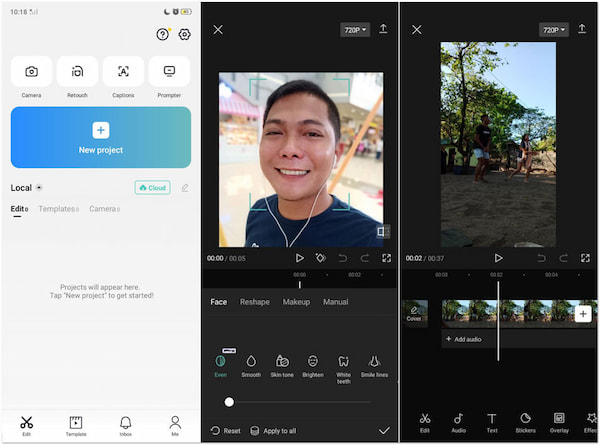
Task: Open the Edit scissors tool in toolbar
Action: pyautogui.click(x=425, y=423)
